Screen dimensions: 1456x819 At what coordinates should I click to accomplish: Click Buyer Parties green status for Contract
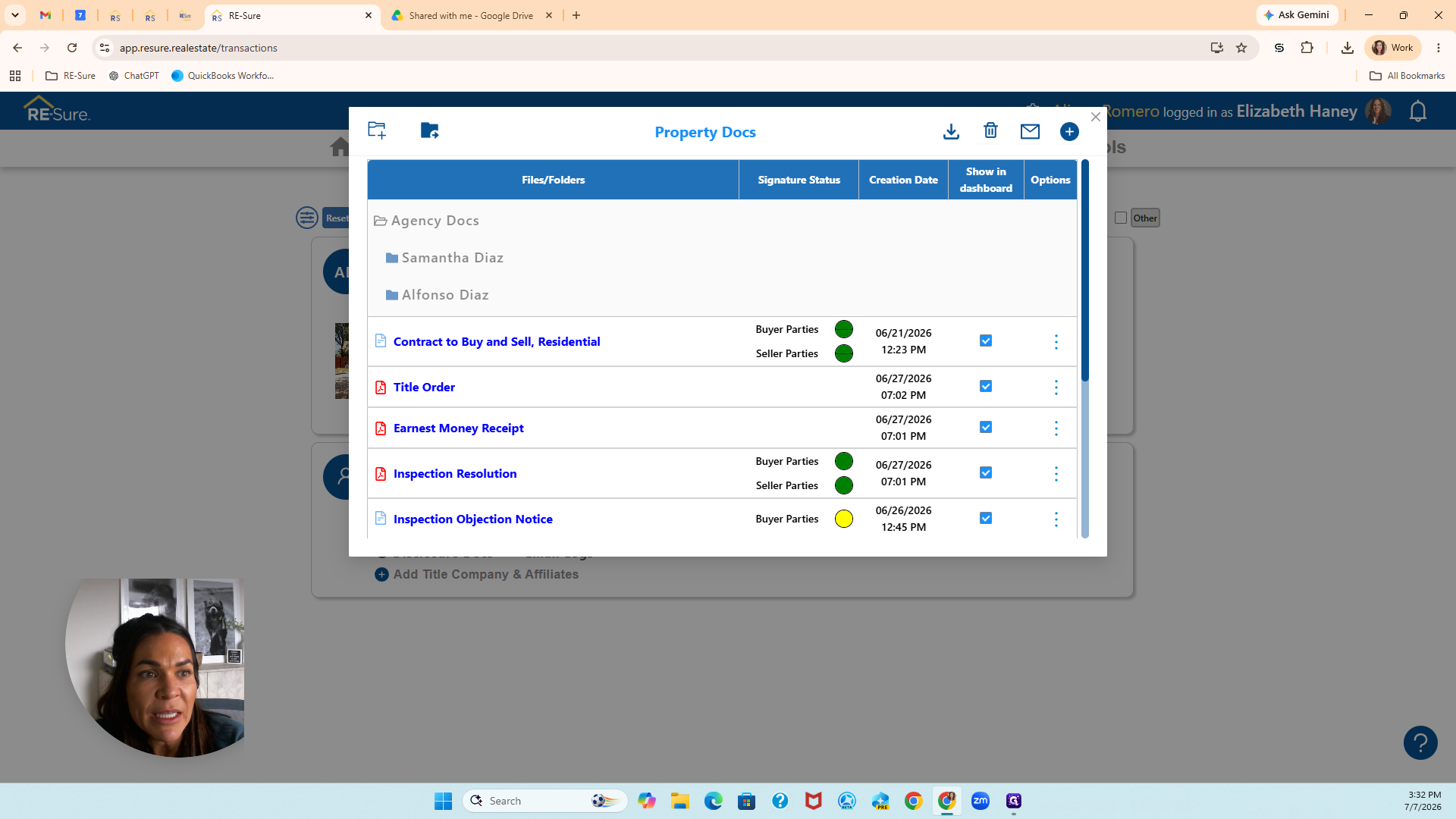(844, 329)
